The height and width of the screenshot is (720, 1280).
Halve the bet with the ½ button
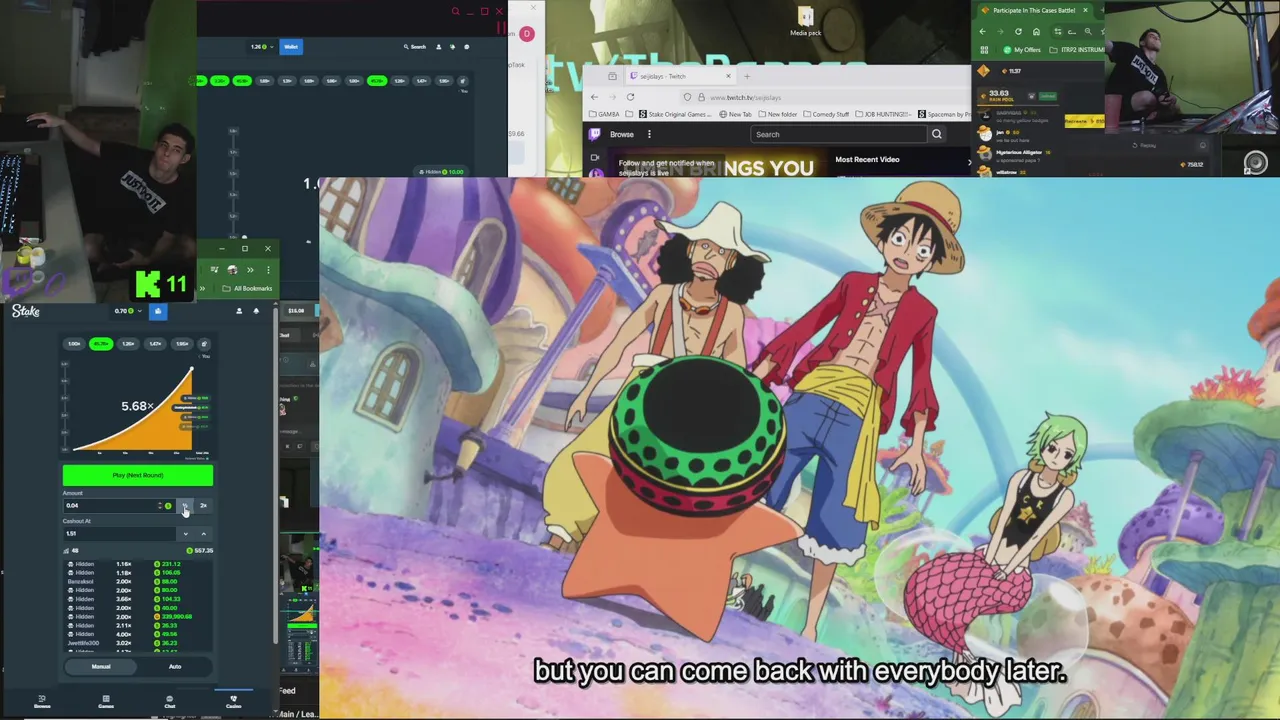(x=185, y=506)
